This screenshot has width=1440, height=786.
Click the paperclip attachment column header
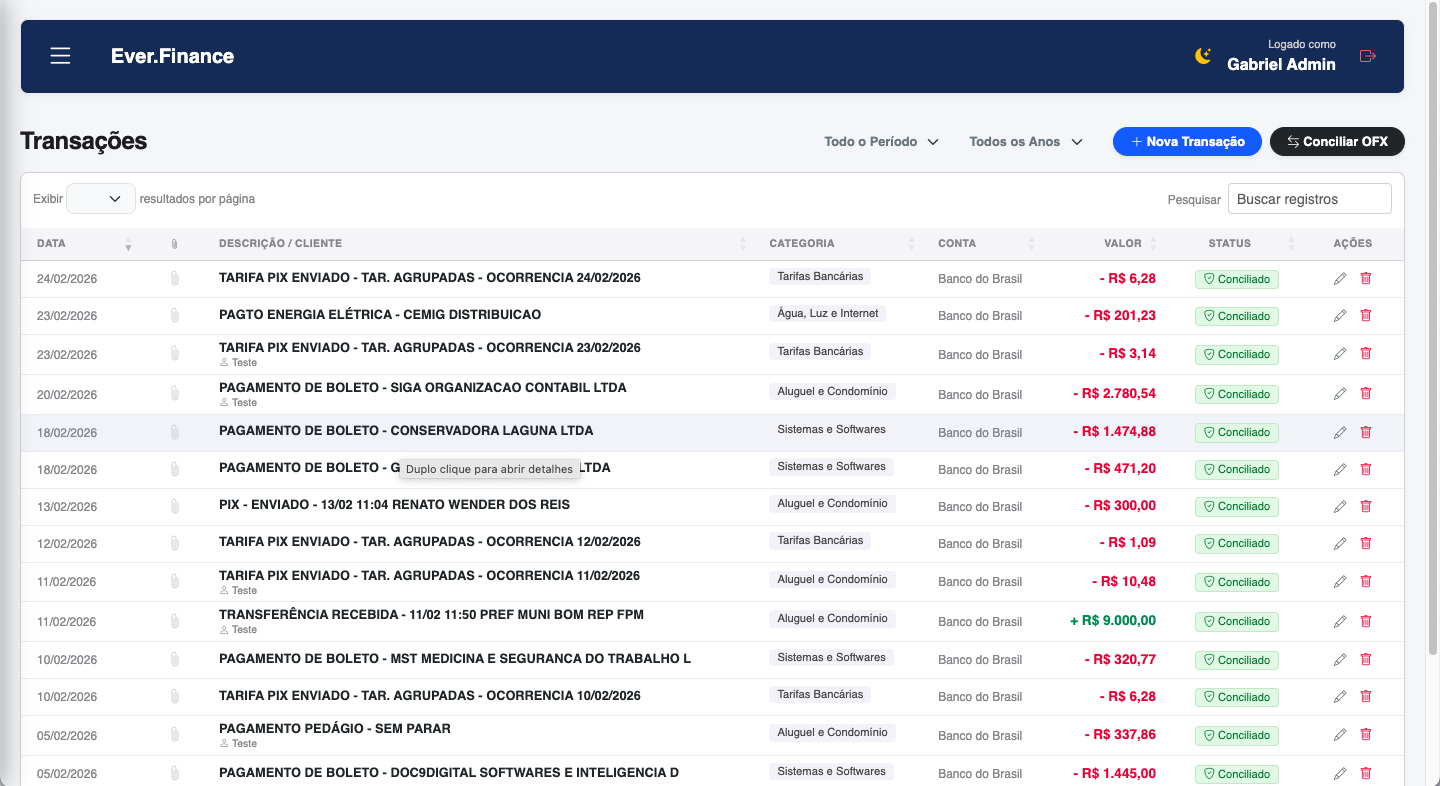point(174,243)
